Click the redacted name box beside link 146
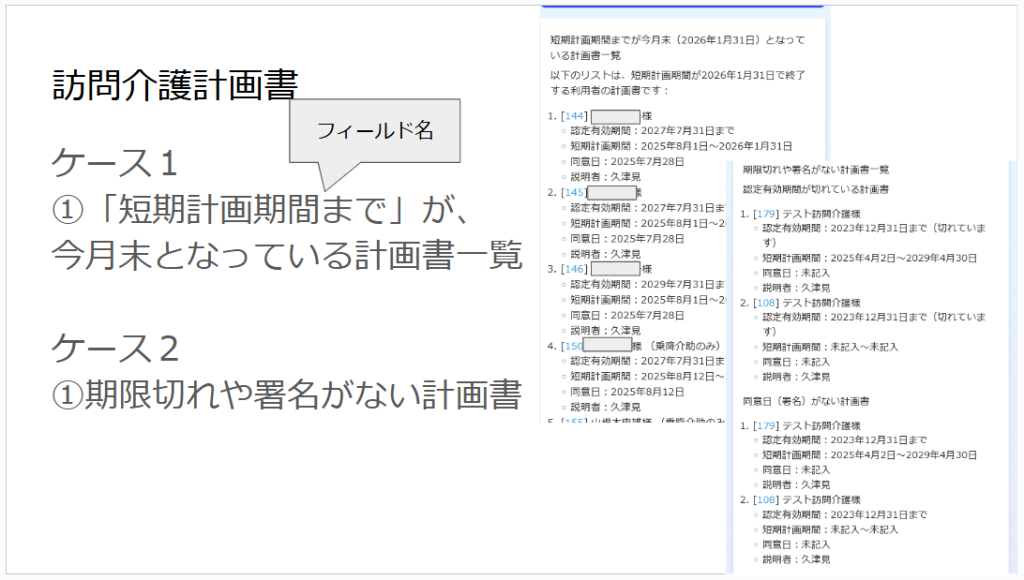 615,269
